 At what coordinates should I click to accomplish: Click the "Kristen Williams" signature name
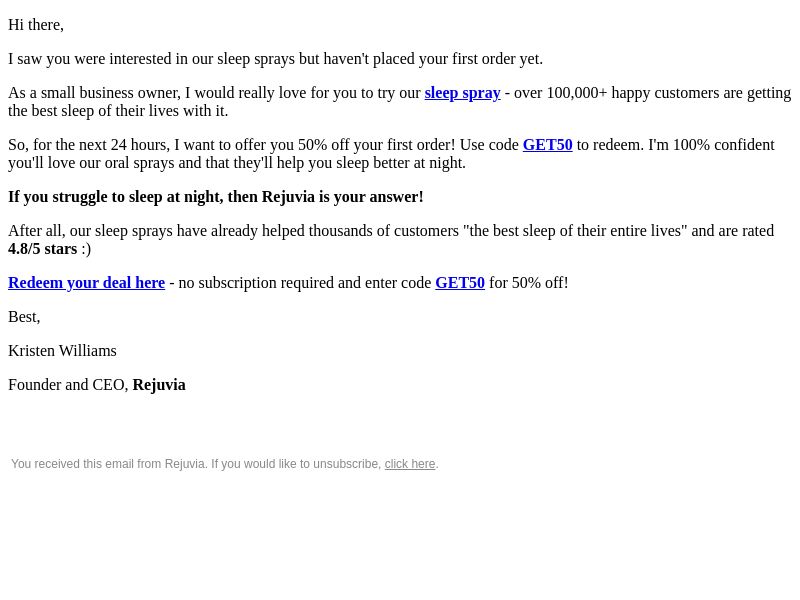pos(62,351)
